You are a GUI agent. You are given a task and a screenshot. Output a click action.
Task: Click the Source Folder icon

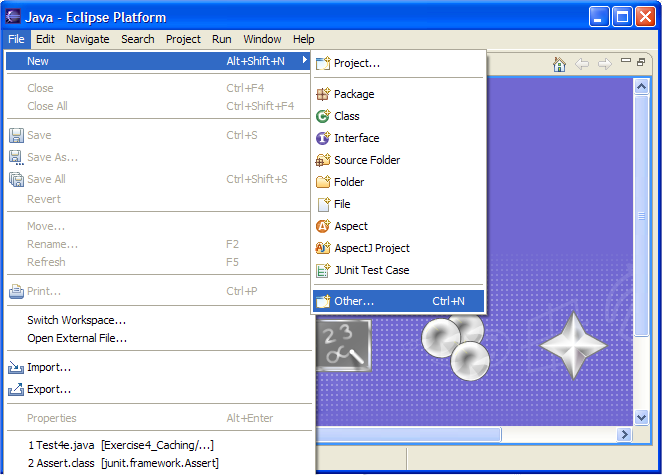323,160
